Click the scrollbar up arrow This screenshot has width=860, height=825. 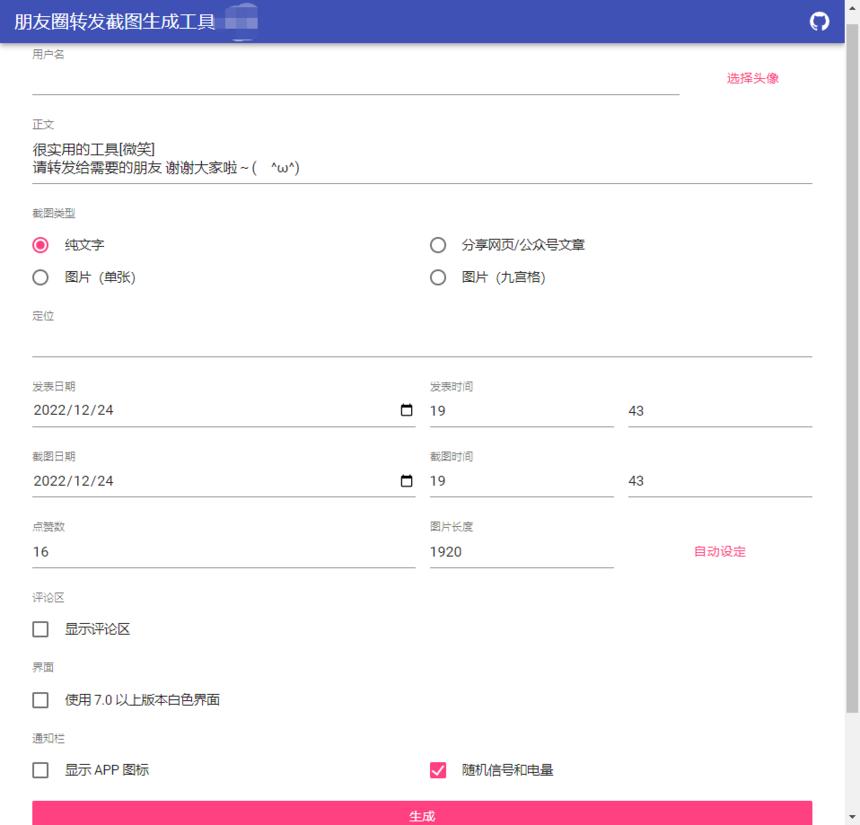pyautogui.click(x=852, y=8)
